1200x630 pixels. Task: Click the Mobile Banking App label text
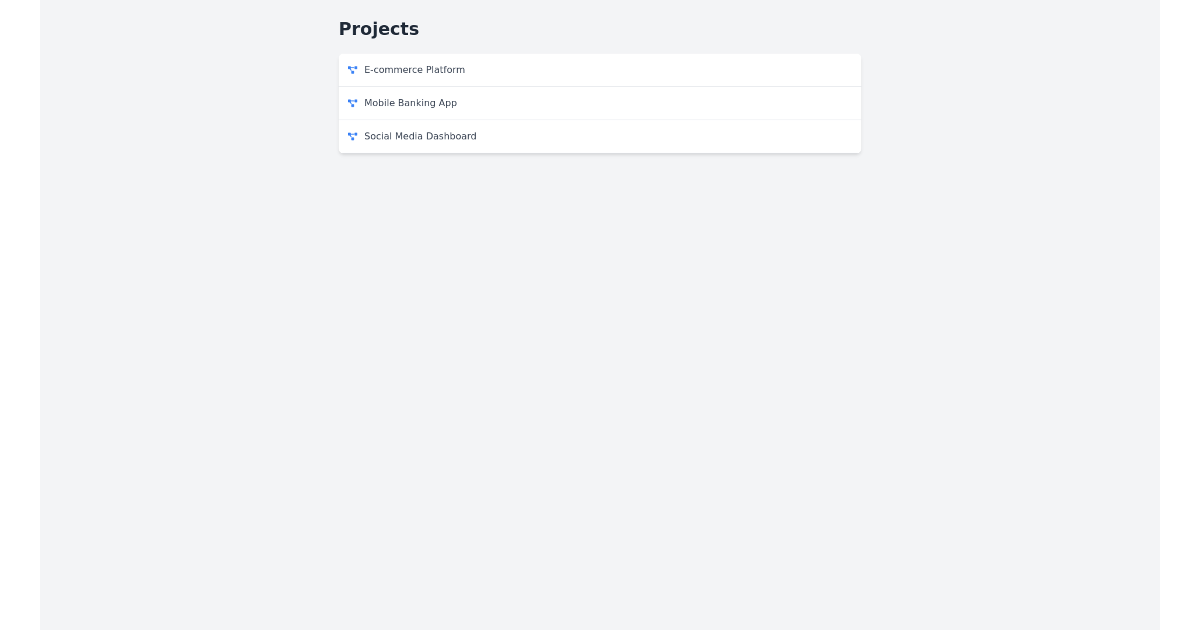pos(410,102)
